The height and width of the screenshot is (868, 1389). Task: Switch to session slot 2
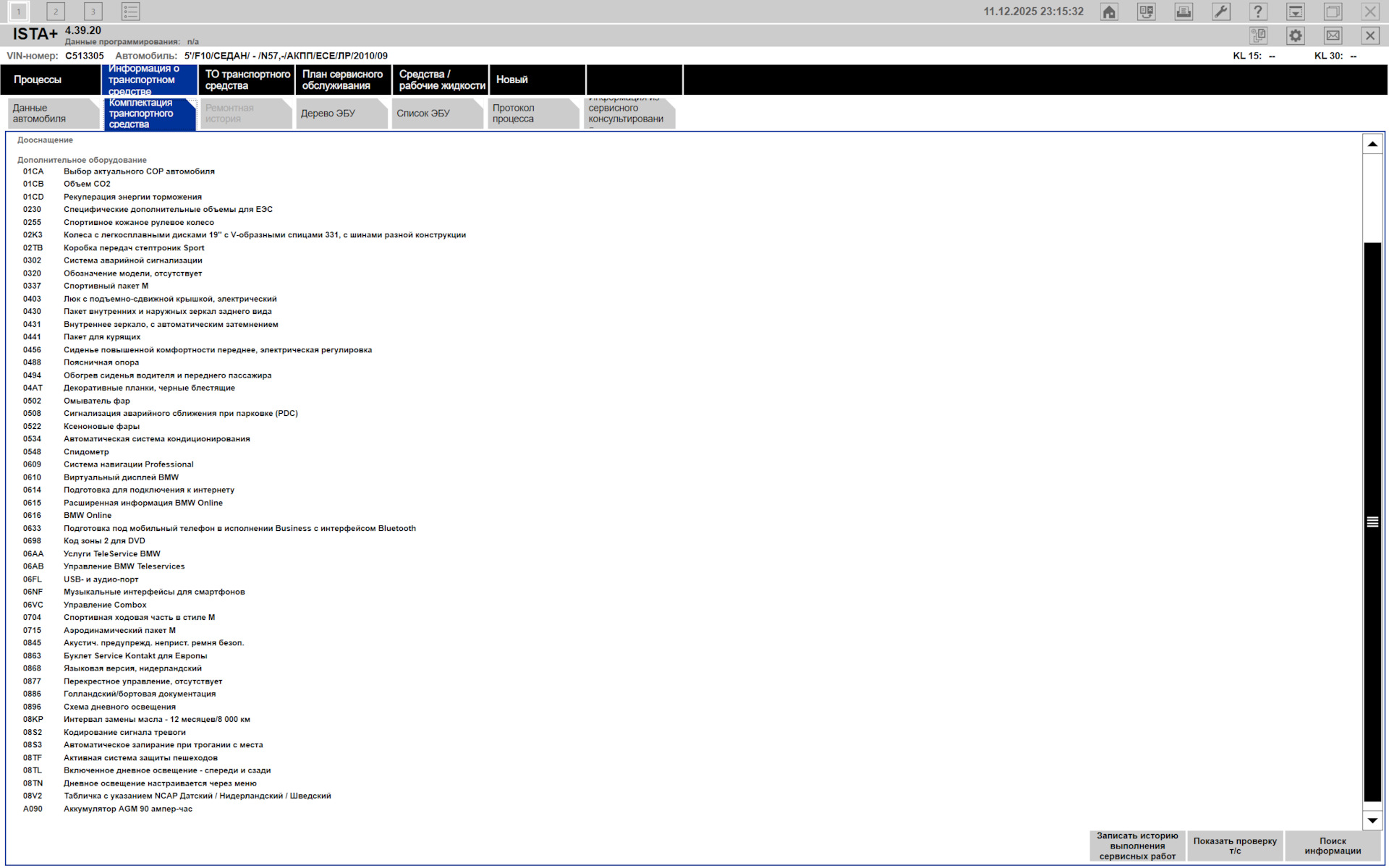click(56, 12)
